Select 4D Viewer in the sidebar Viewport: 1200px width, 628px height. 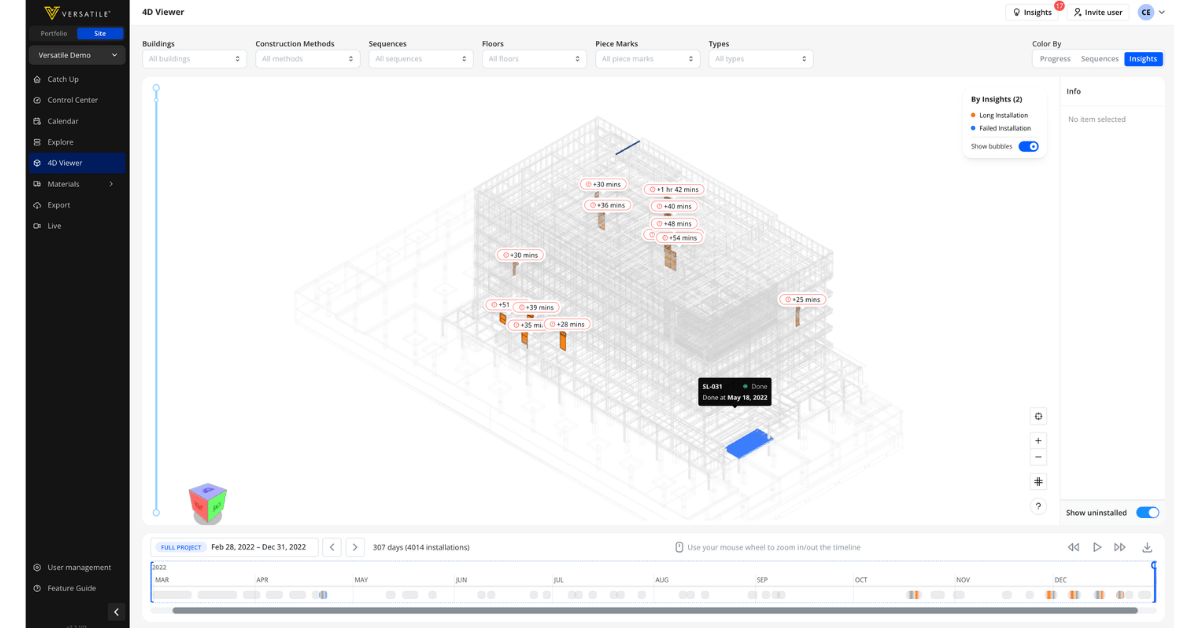pos(78,163)
